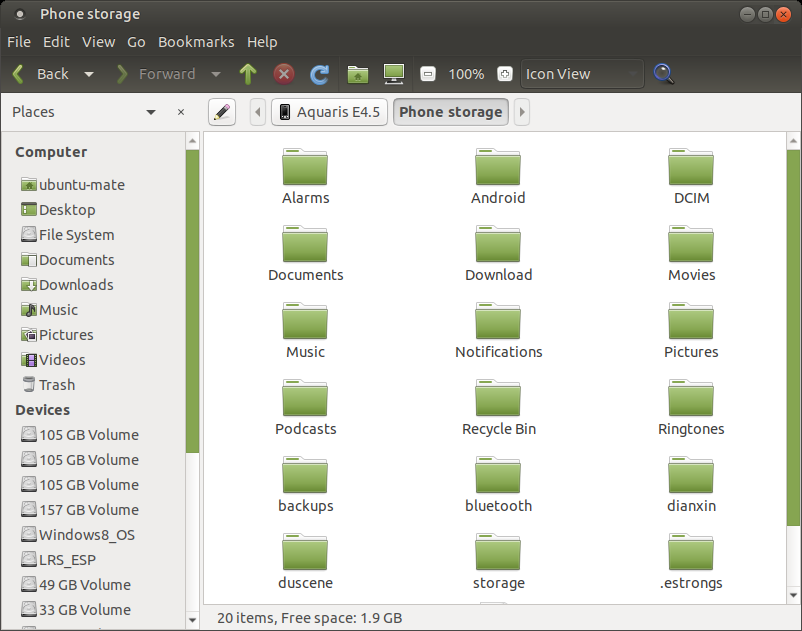Click the magnifier Search icon
The image size is (802, 631).
click(663, 74)
